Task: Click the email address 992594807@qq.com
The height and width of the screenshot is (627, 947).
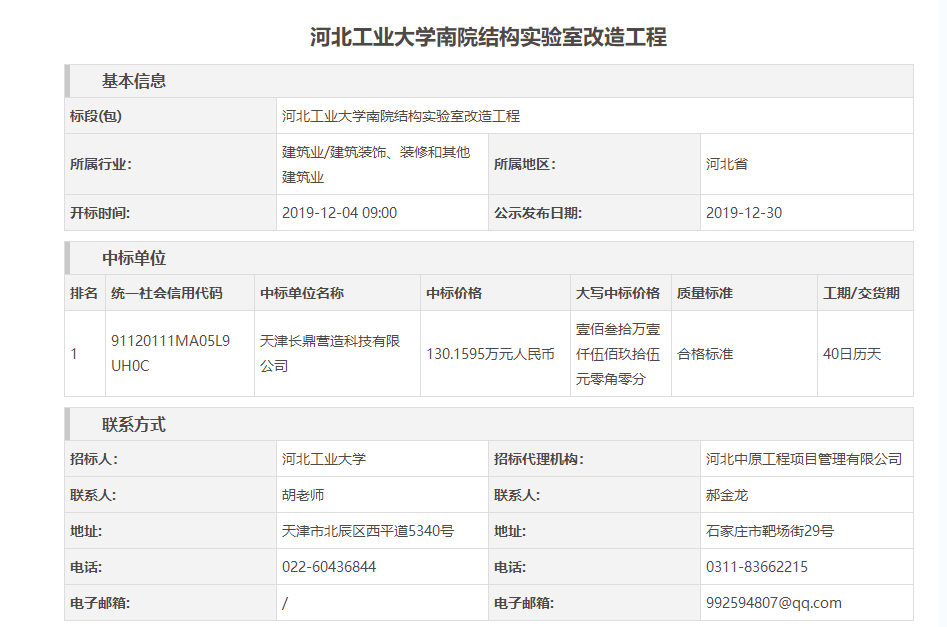Action: coord(774,603)
